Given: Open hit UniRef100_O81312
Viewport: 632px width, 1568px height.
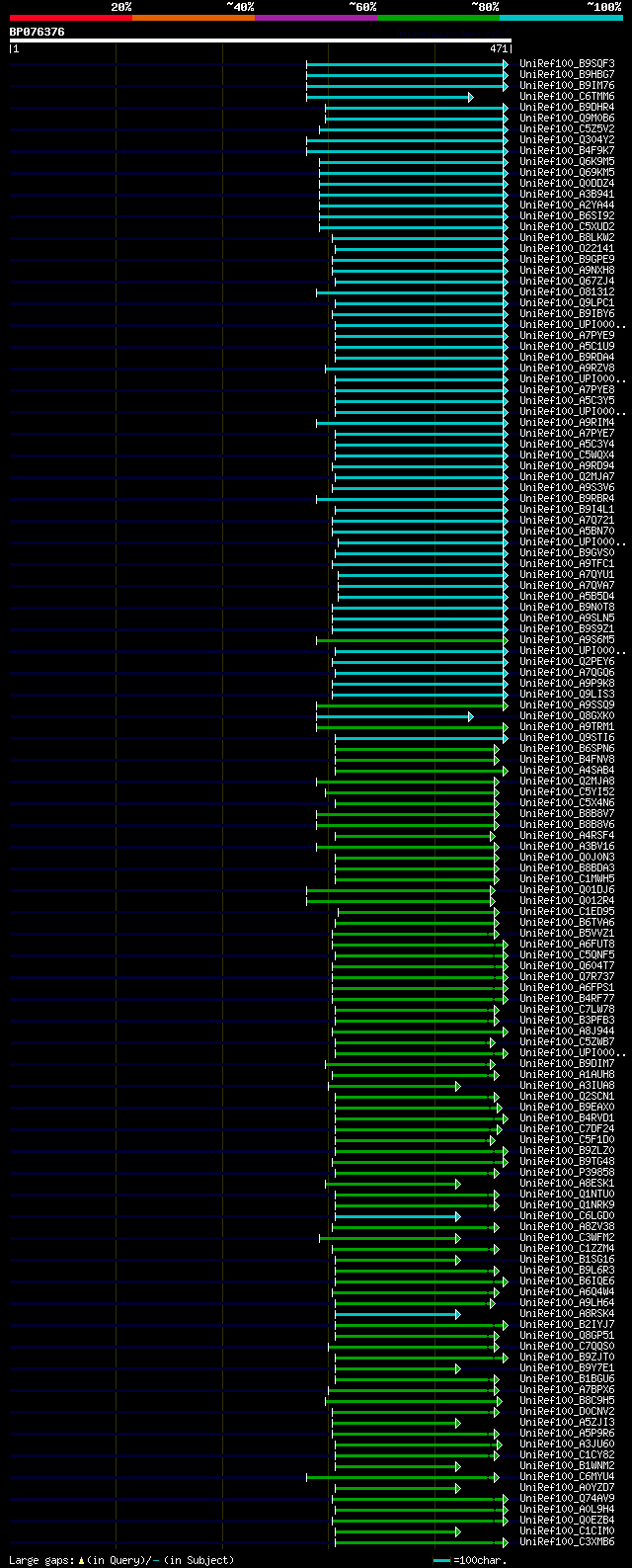Looking at the screenshot, I should (x=567, y=292).
